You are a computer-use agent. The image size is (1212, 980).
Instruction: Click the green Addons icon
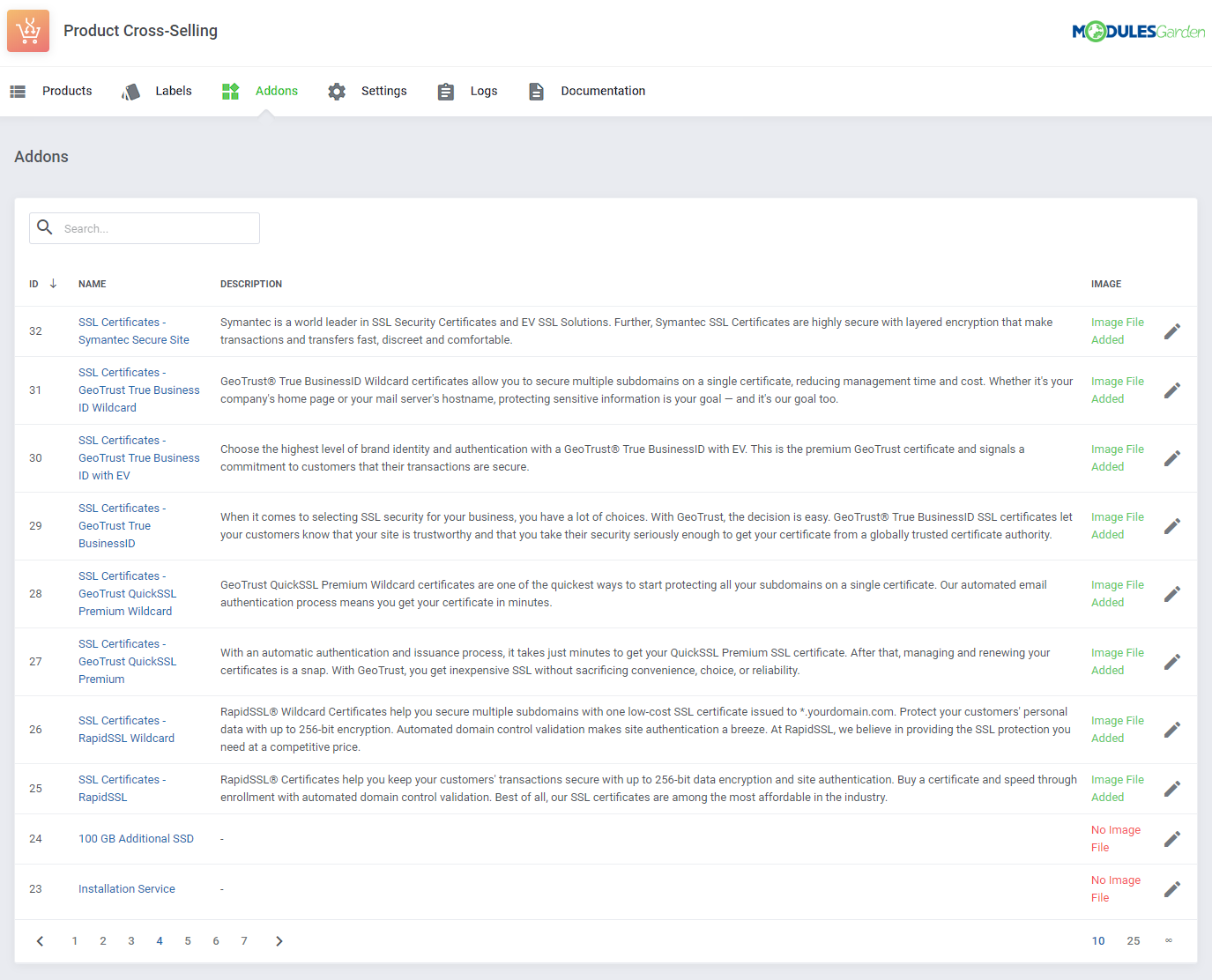point(231,91)
